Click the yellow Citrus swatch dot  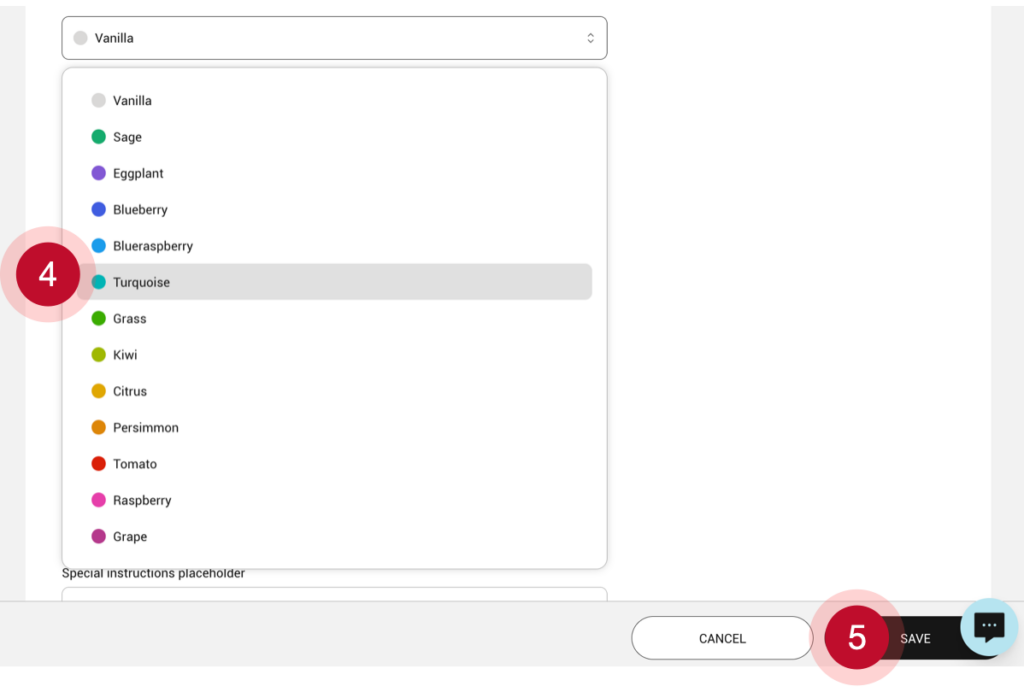pyautogui.click(x=99, y=391)
